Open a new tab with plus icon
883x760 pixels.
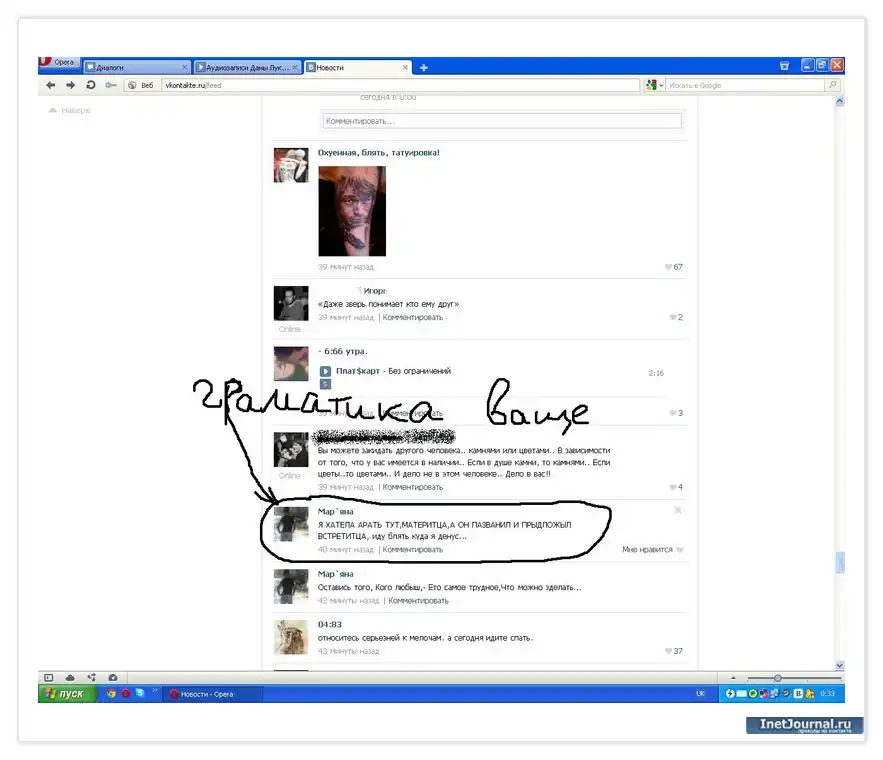pos(423,67)
